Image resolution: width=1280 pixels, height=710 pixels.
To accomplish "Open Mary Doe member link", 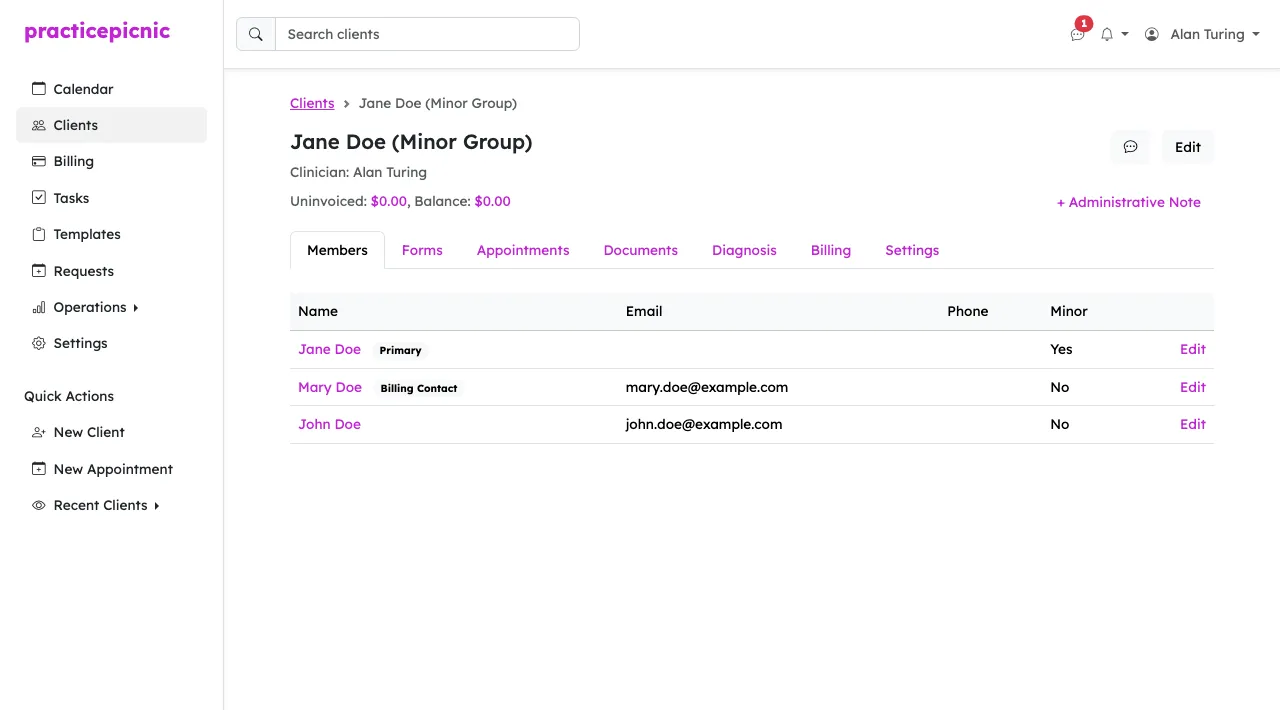I will click(x=330, y=387).
